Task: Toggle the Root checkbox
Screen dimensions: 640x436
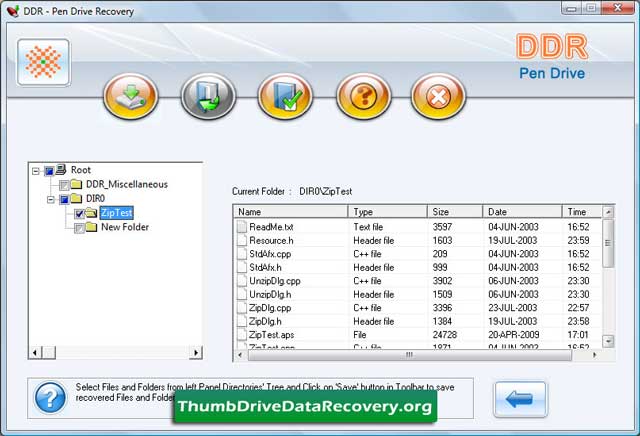Action: pos(49,171)
